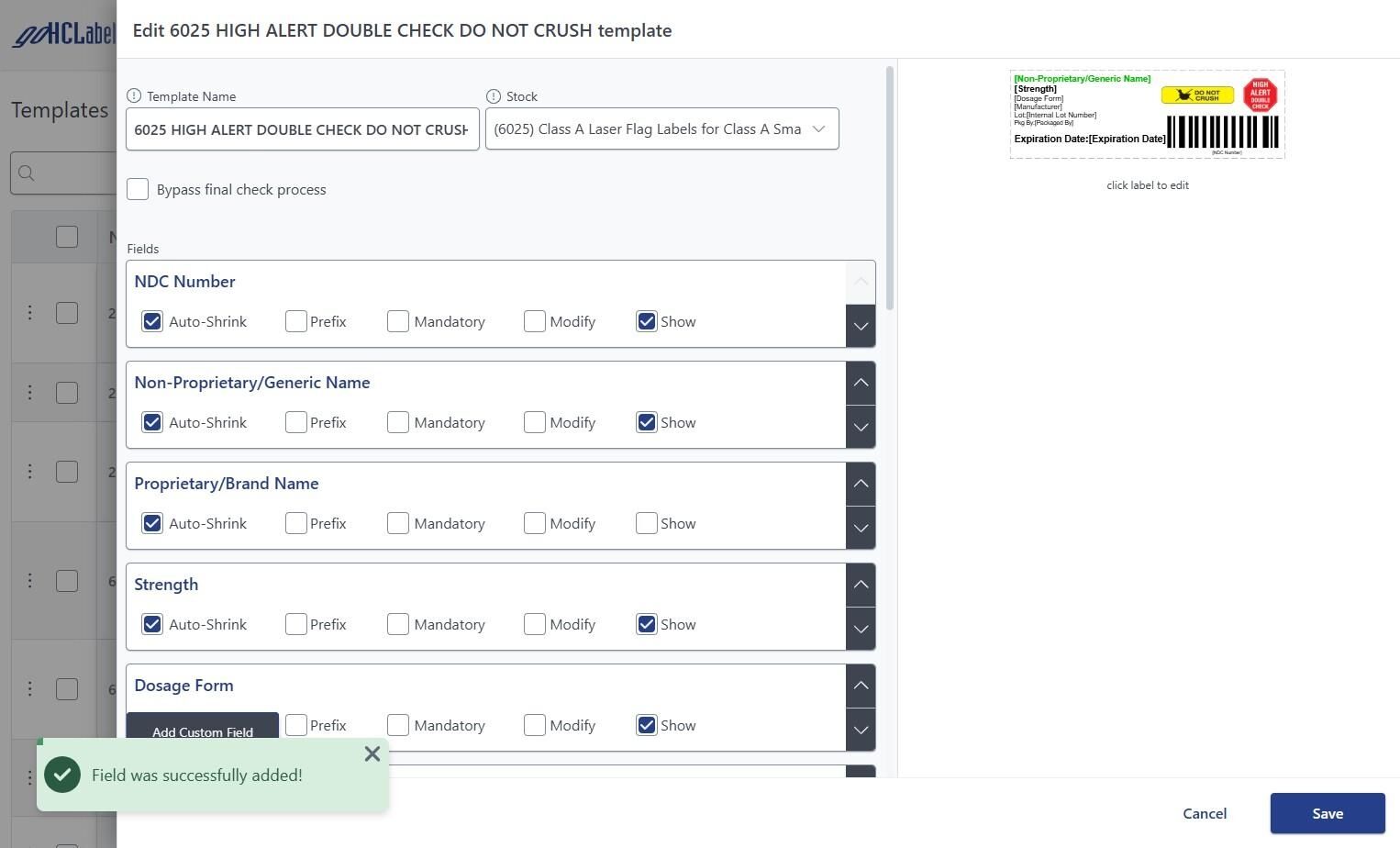The image size is (1400, 848).
Task: Enable Bypass final check process
Action: click(x=138, y=189)
